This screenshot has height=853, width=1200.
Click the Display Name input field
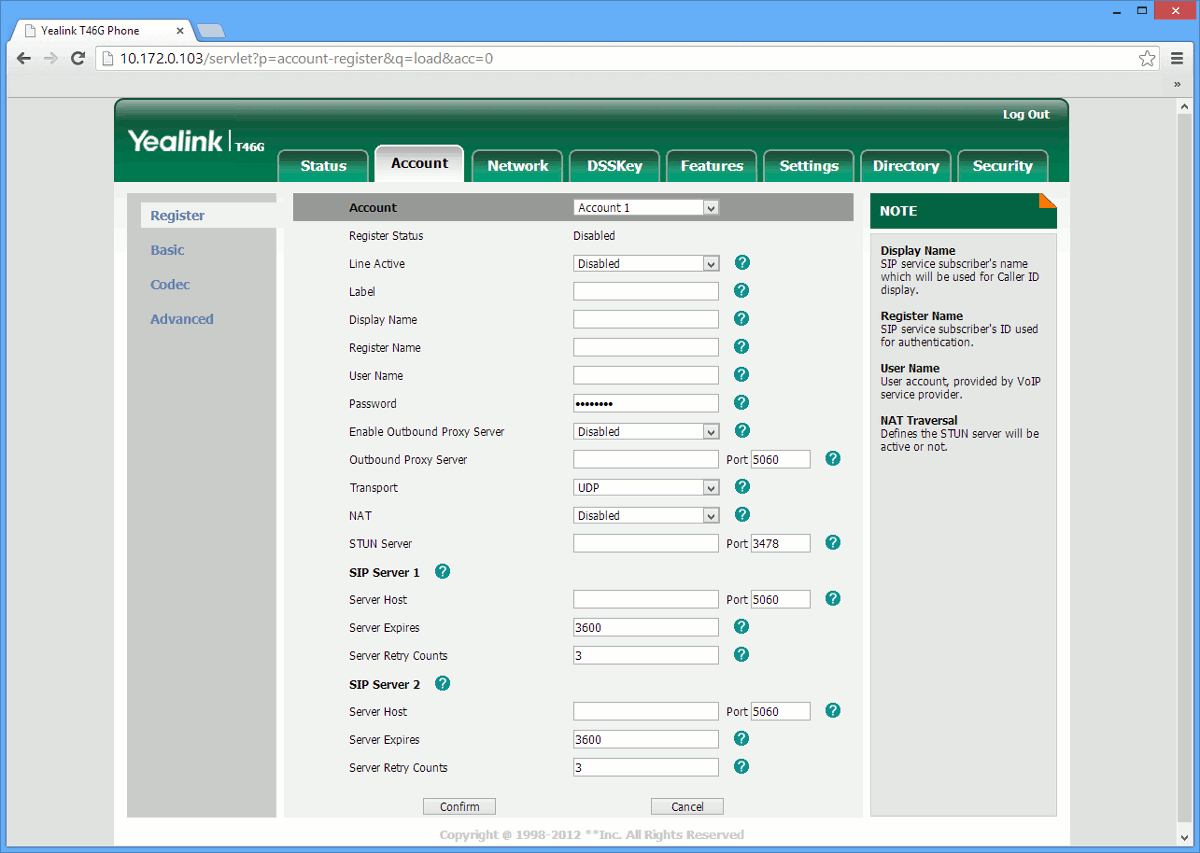[x=645, y=320]
